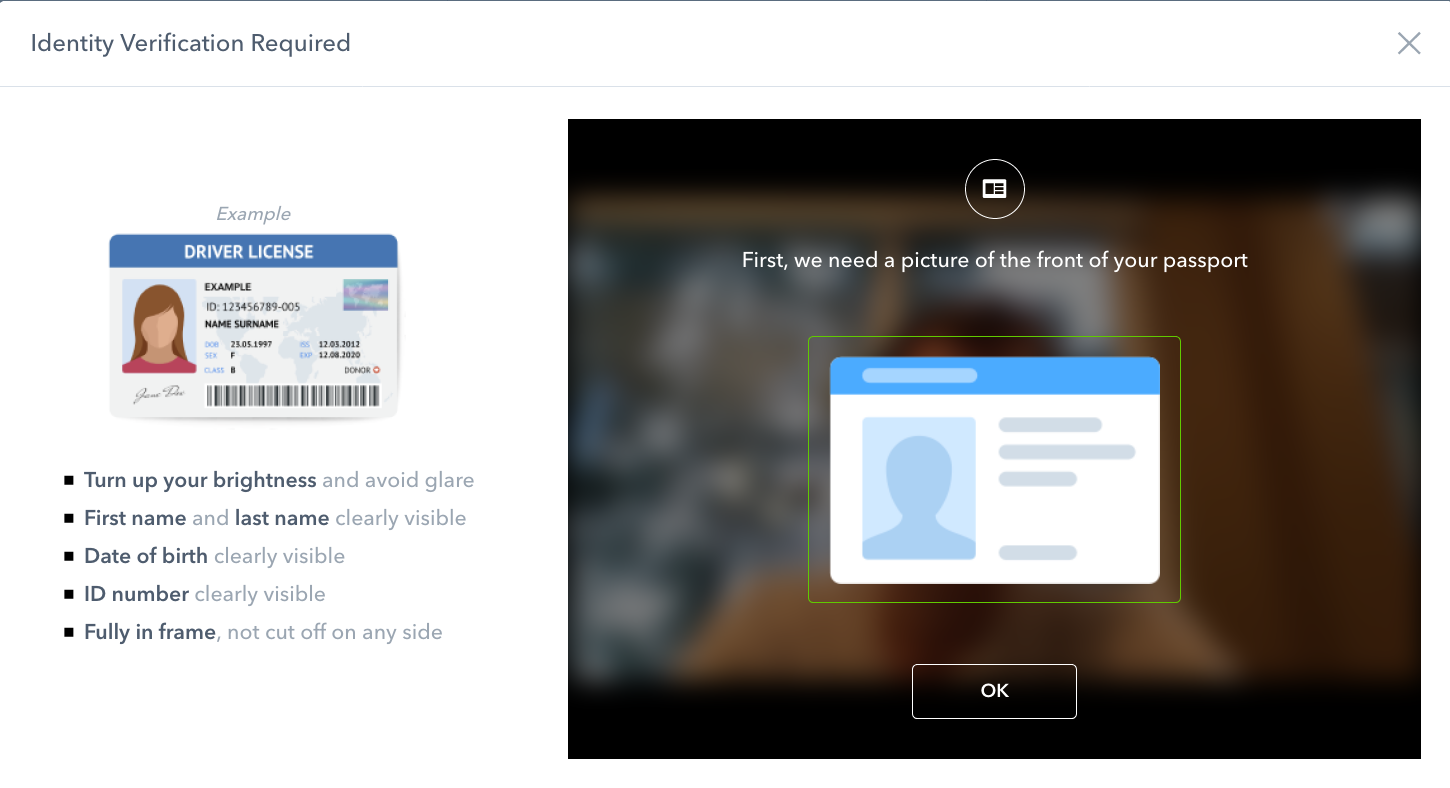
Task: Click the hologram on example license
Action: click(x=365, y=295)
